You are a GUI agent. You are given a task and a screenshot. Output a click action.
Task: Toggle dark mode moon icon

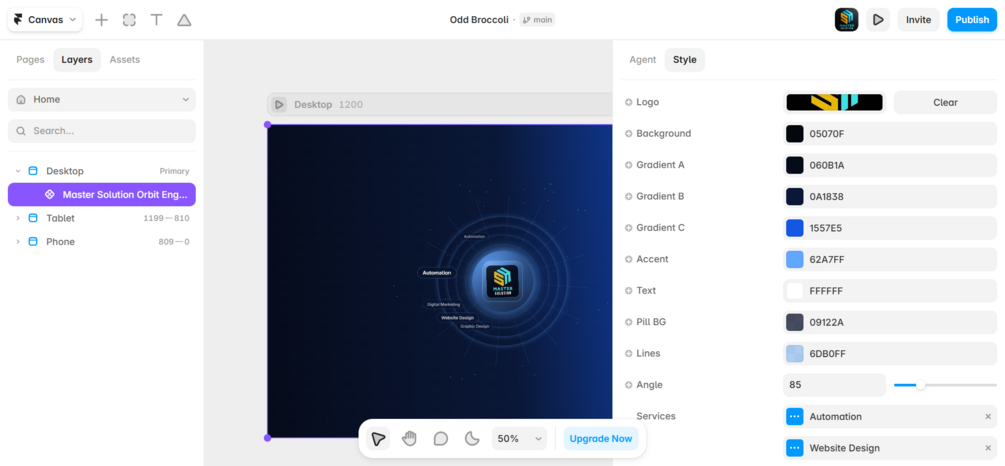pyautogui.click(x=472, y=438)
